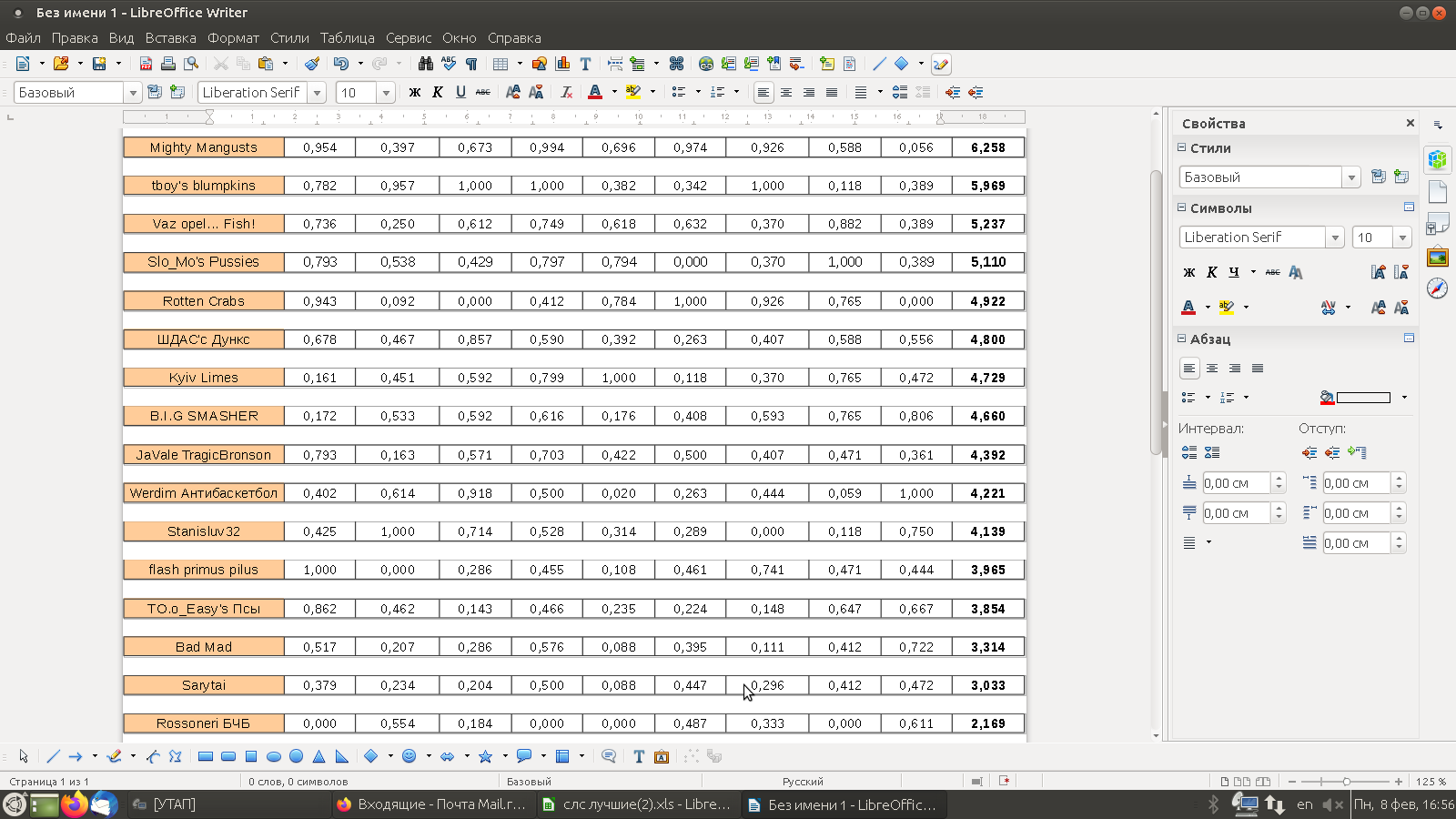Click Clear direct formatting icon
This screenshot has width=1456, height=819.
click(566, 92)
